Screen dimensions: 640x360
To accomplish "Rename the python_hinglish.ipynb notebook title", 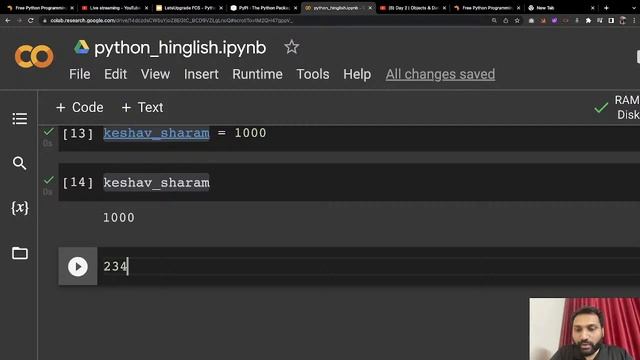I will point(180,48).
